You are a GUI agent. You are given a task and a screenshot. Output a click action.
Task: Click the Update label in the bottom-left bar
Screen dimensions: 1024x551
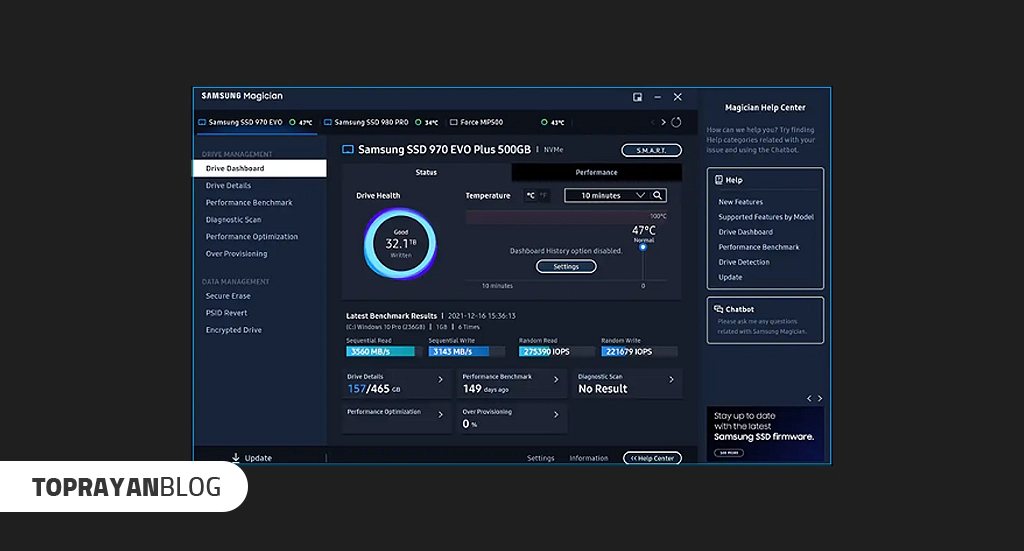coord(258,458)
